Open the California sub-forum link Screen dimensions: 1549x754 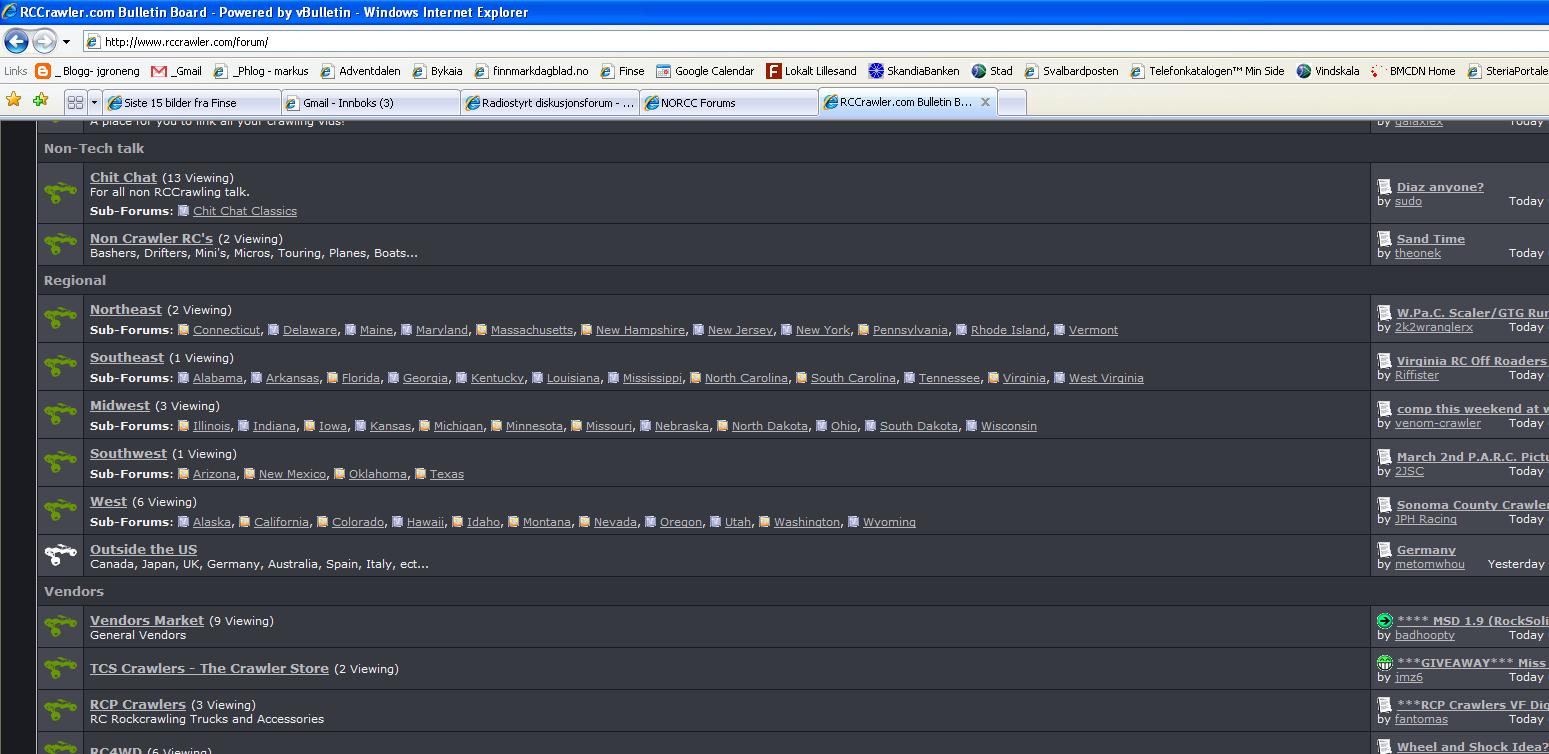tap(281, 522)
